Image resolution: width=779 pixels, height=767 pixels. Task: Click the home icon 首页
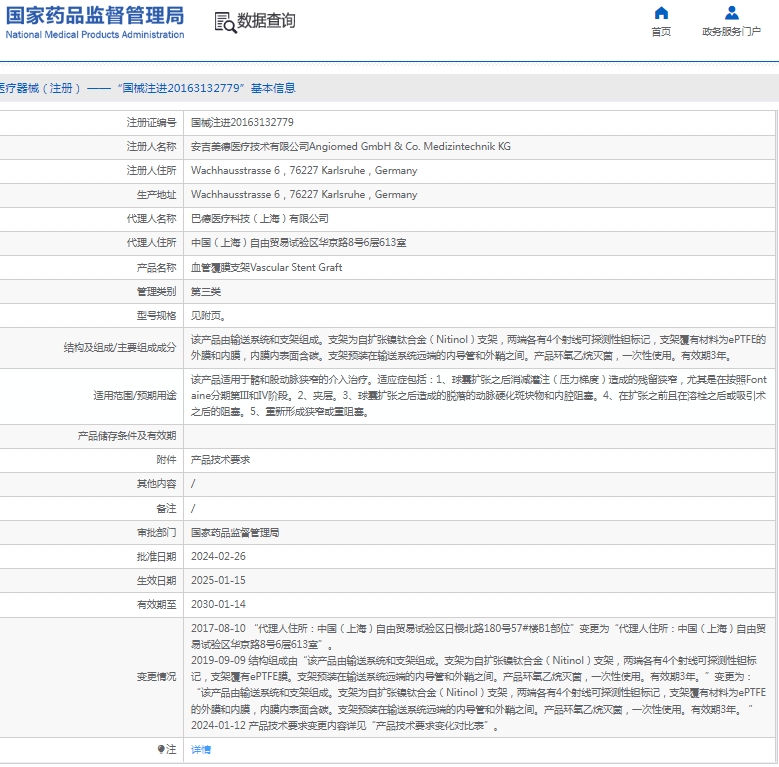661,12
